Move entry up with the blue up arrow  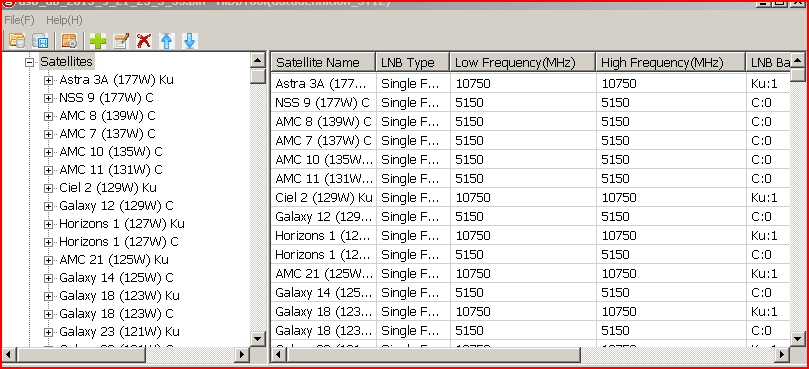(x=166, y=41)
